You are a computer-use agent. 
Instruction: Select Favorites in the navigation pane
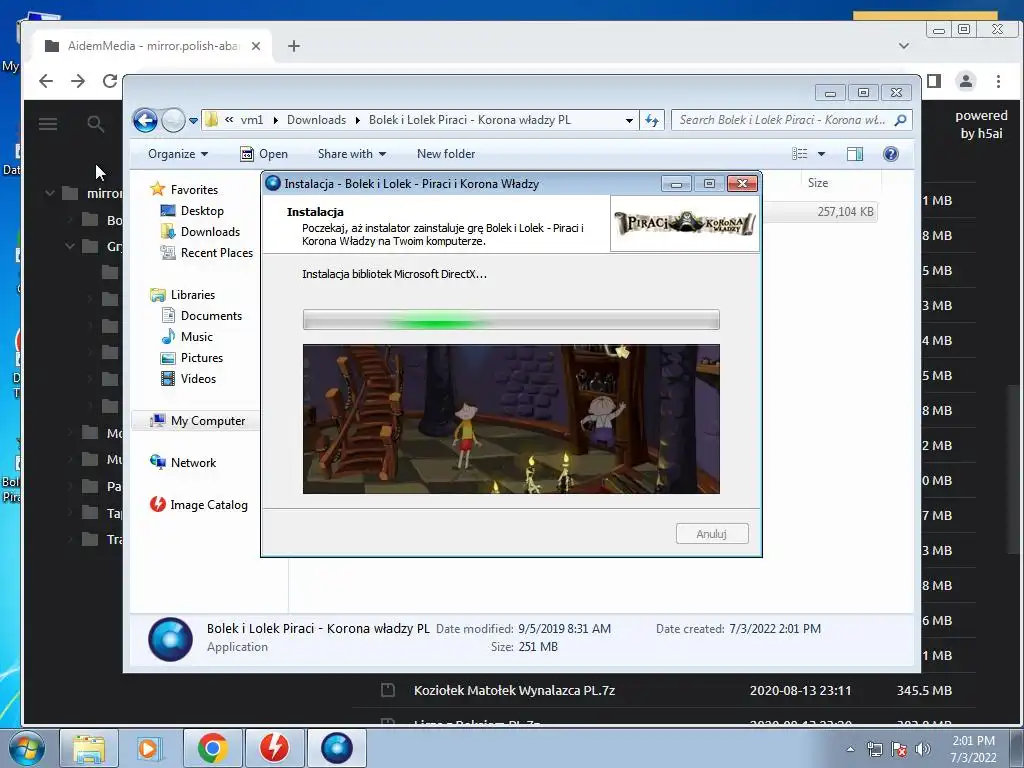pyautogui.click(x=184, y=189)
